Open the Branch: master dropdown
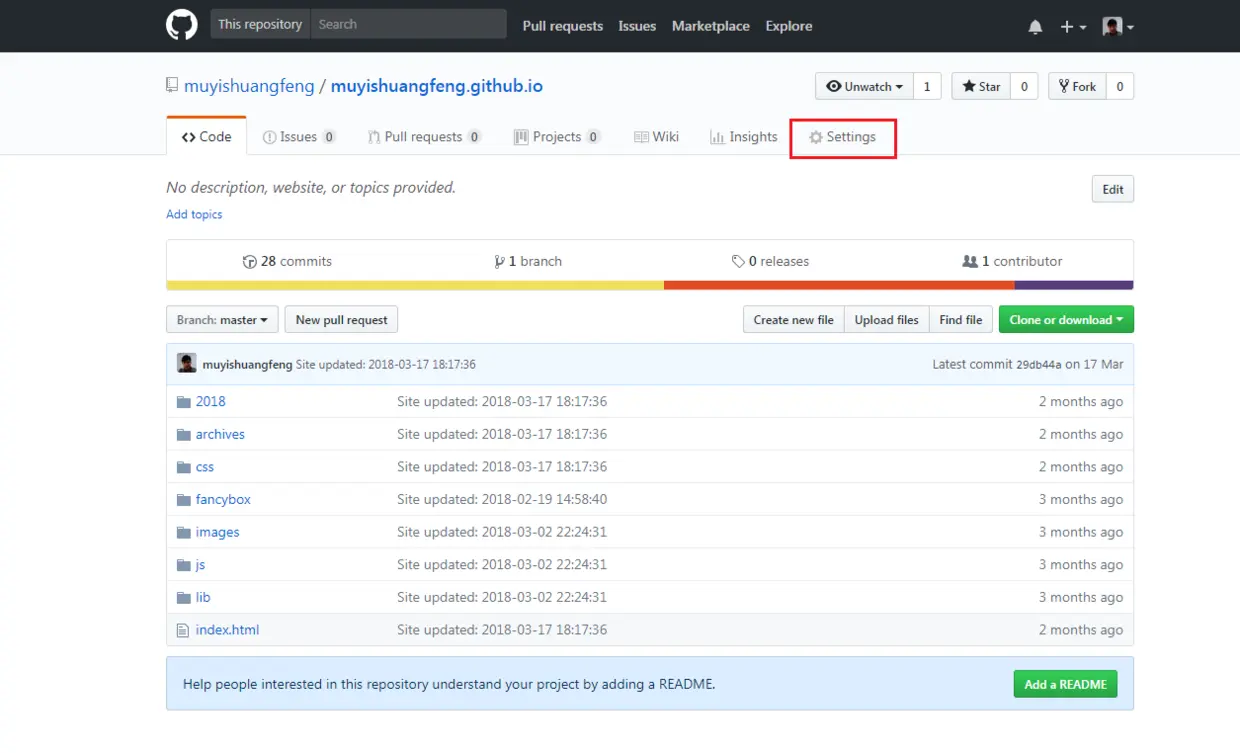The width and height of the screenshot is (1240, 753). click(x=222, y=320)
